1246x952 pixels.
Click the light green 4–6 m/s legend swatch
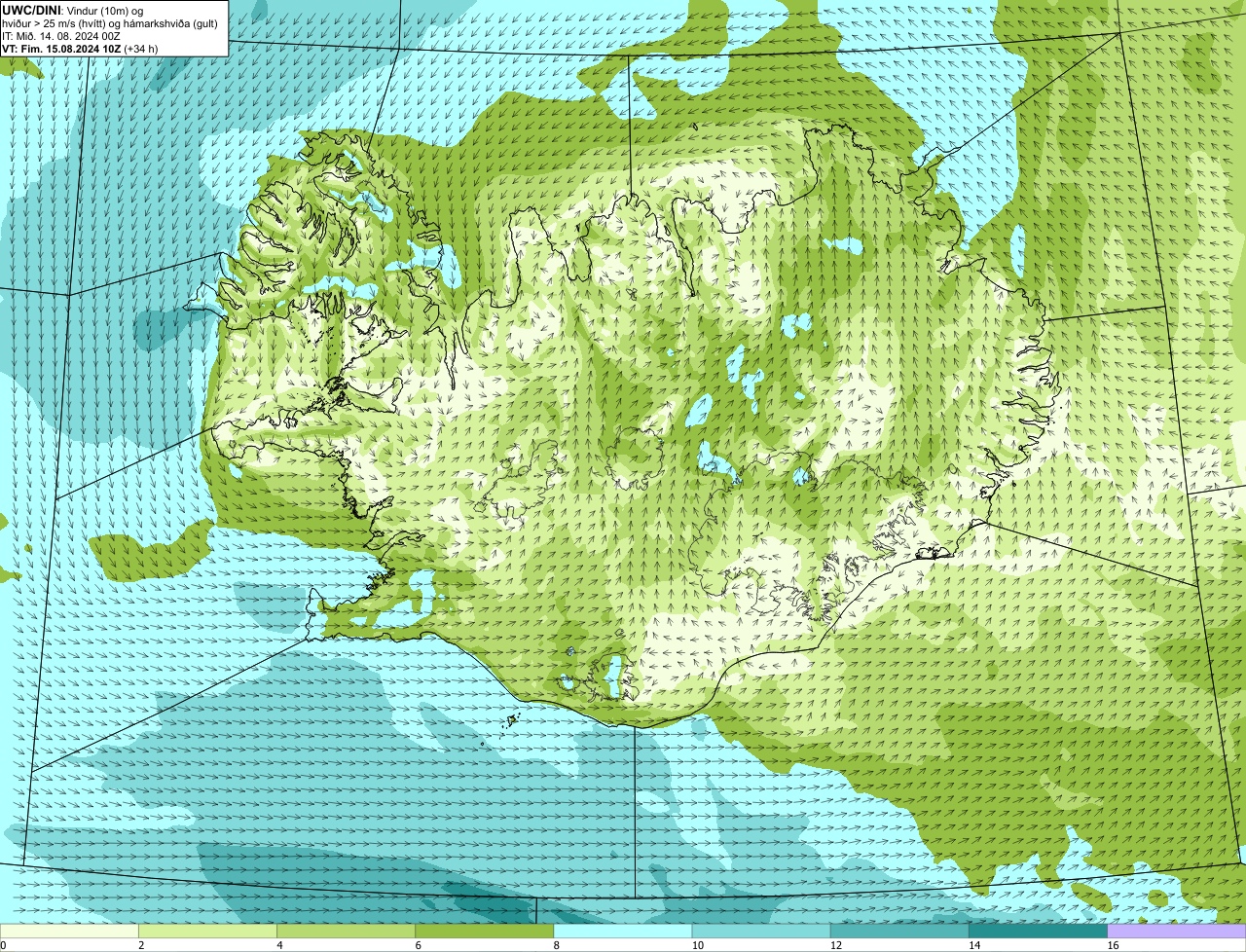346,932
